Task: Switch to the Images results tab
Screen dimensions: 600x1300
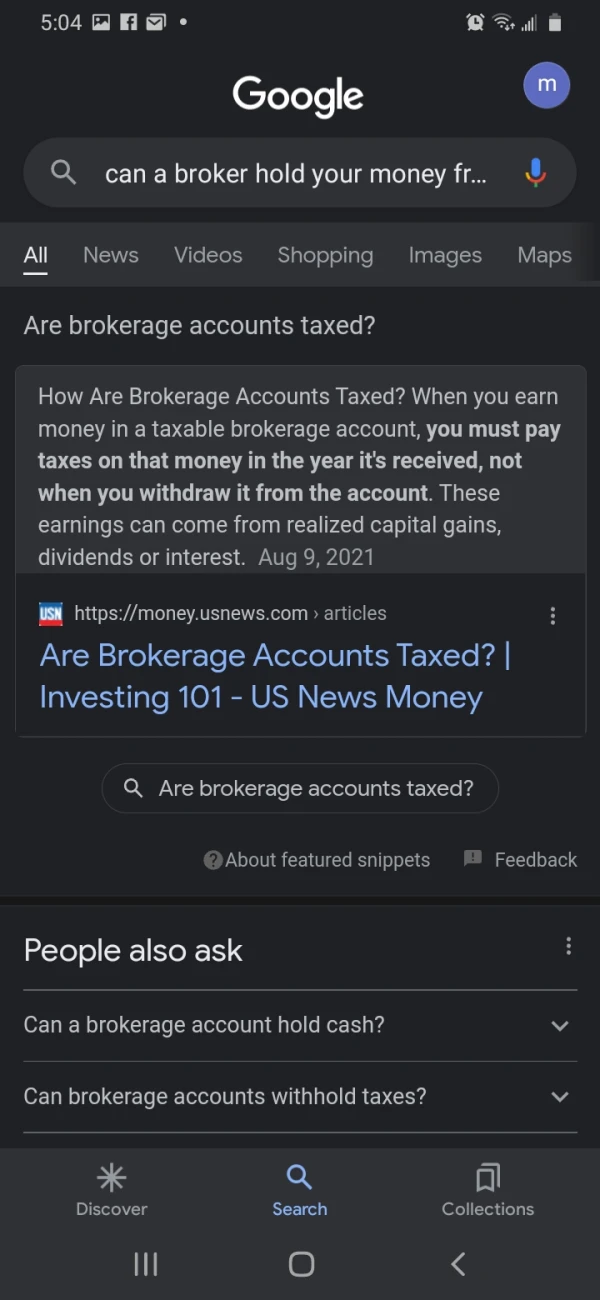Action: (x=445, y=255)
